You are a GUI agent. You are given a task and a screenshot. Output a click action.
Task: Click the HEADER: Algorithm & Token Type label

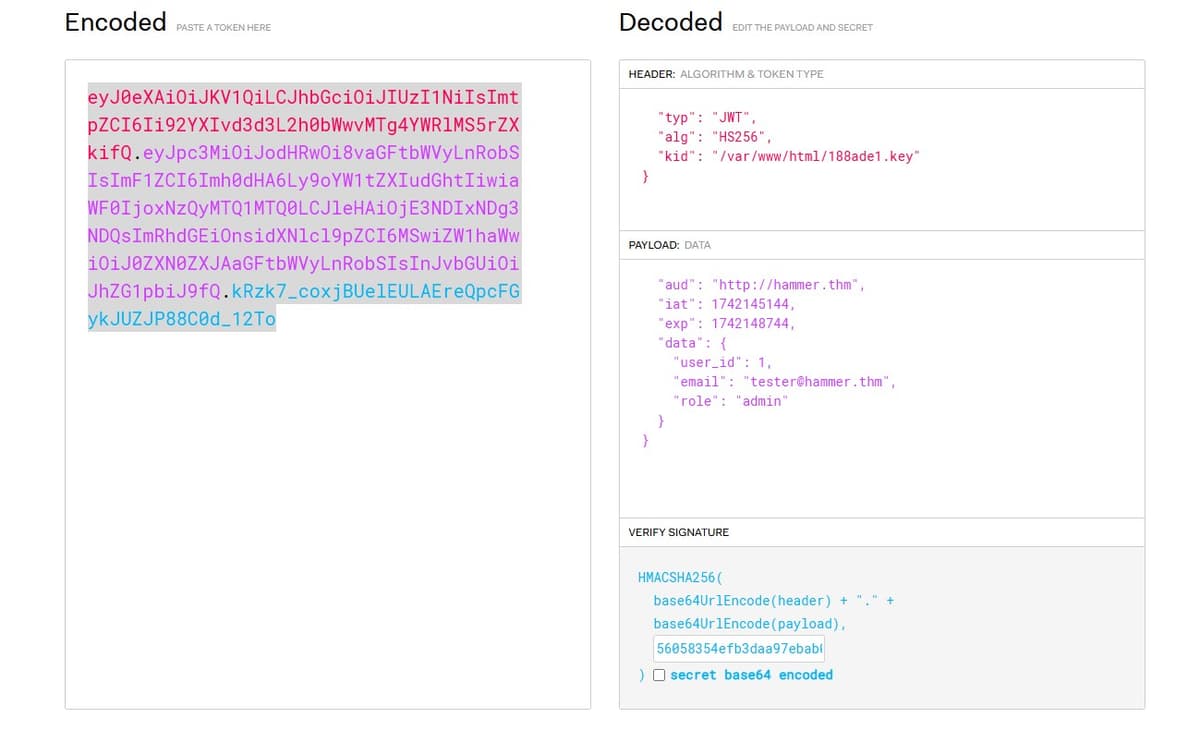pos(726,74)
